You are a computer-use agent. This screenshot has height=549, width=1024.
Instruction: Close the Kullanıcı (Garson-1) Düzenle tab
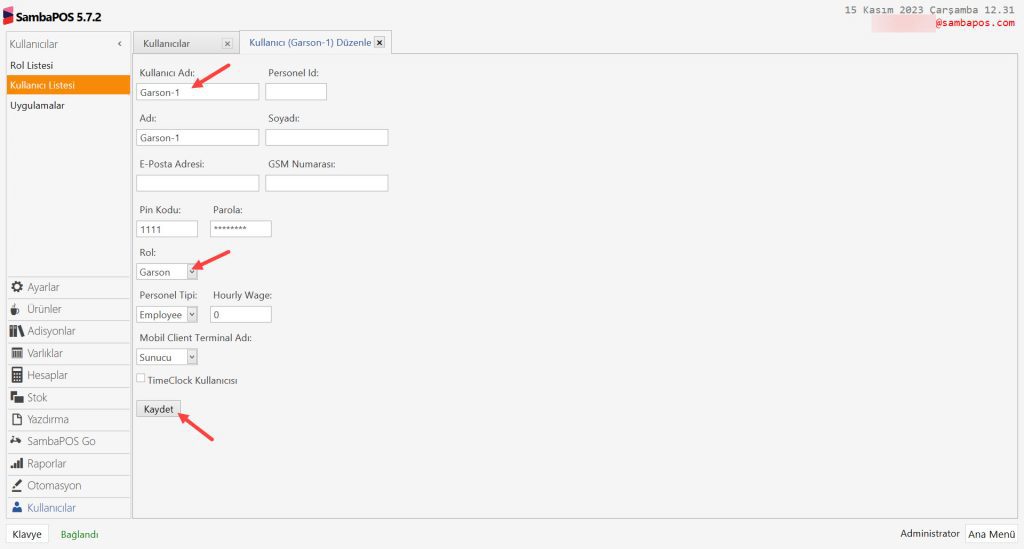[379, 43]
